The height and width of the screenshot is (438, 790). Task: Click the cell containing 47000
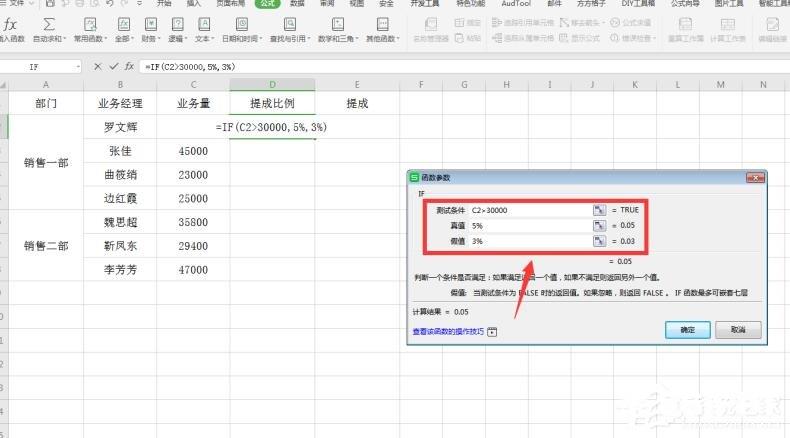193,270
